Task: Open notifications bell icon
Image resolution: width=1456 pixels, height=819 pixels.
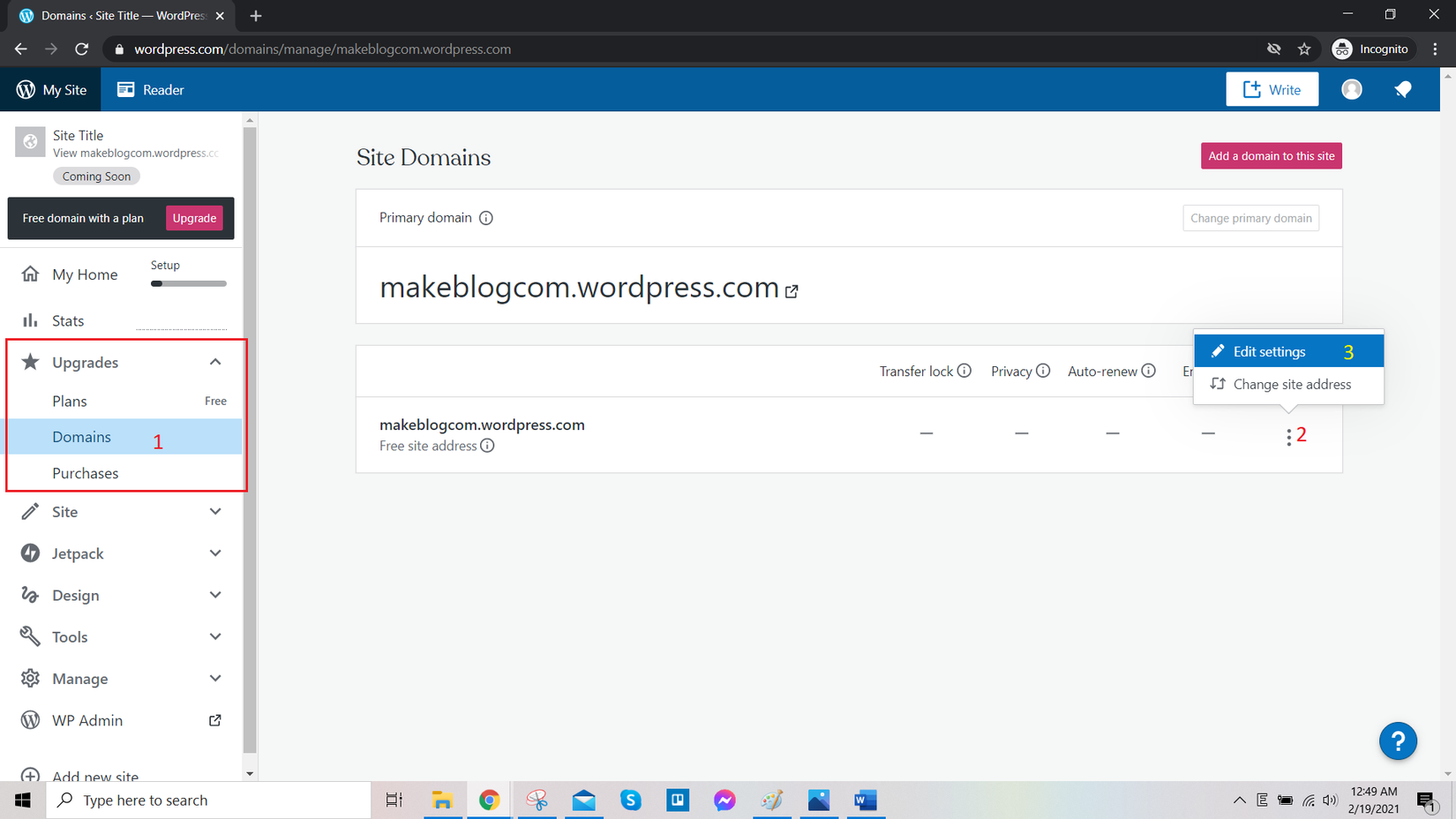Action: 1402,89
